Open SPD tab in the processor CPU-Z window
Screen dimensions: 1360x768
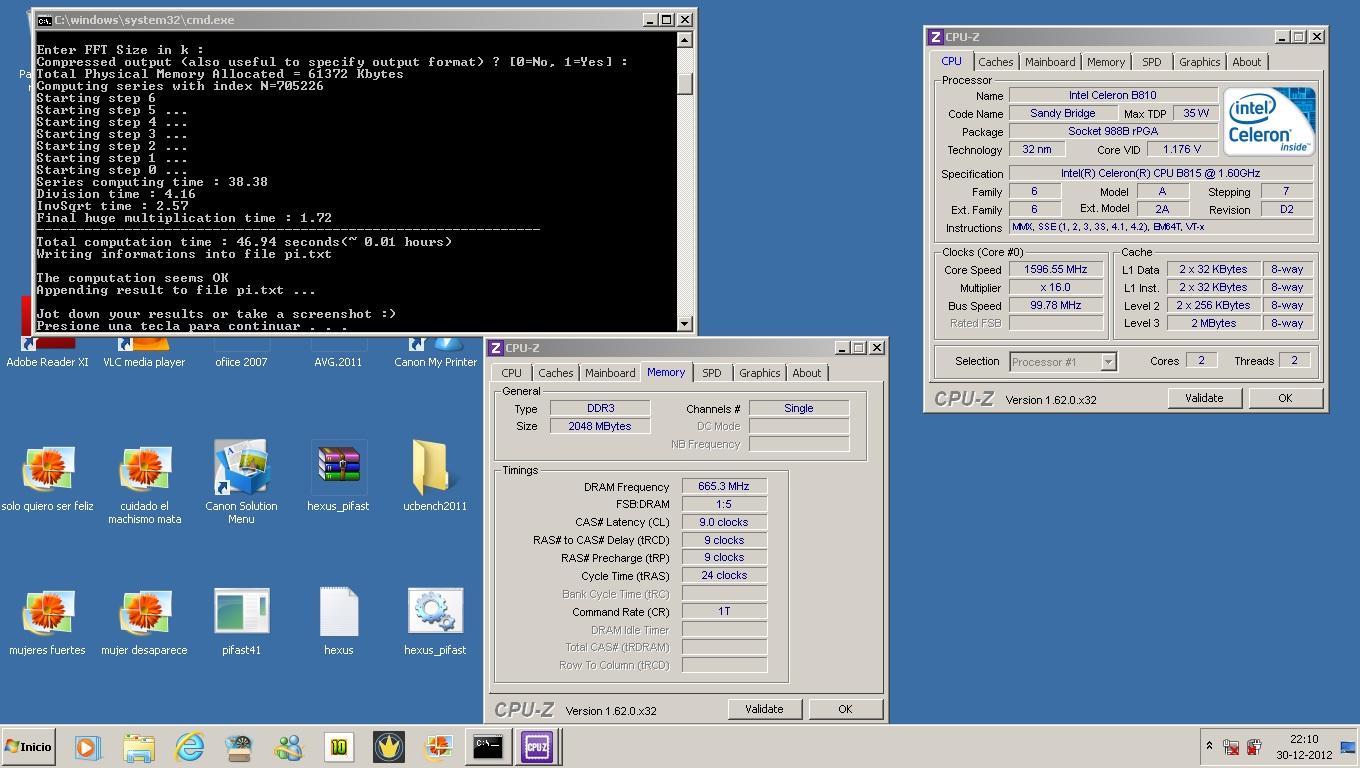pos(1151,62)
